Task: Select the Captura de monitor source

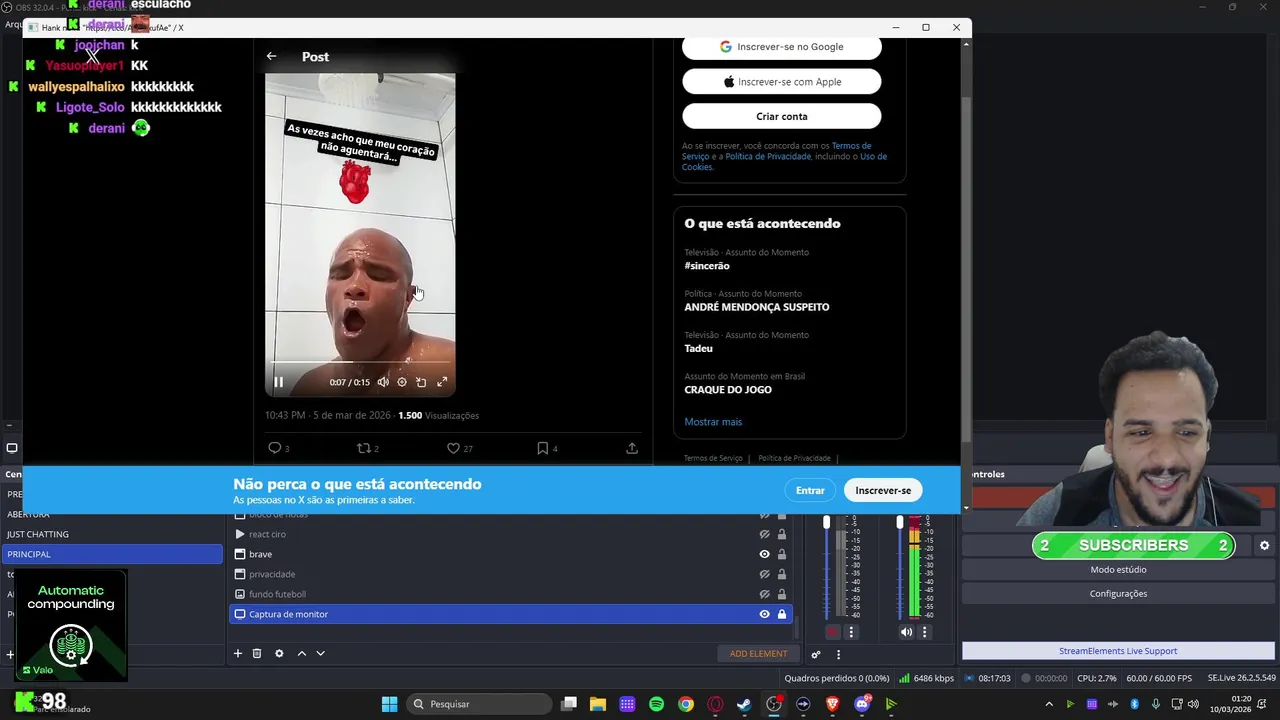Action: coord(510,614)
